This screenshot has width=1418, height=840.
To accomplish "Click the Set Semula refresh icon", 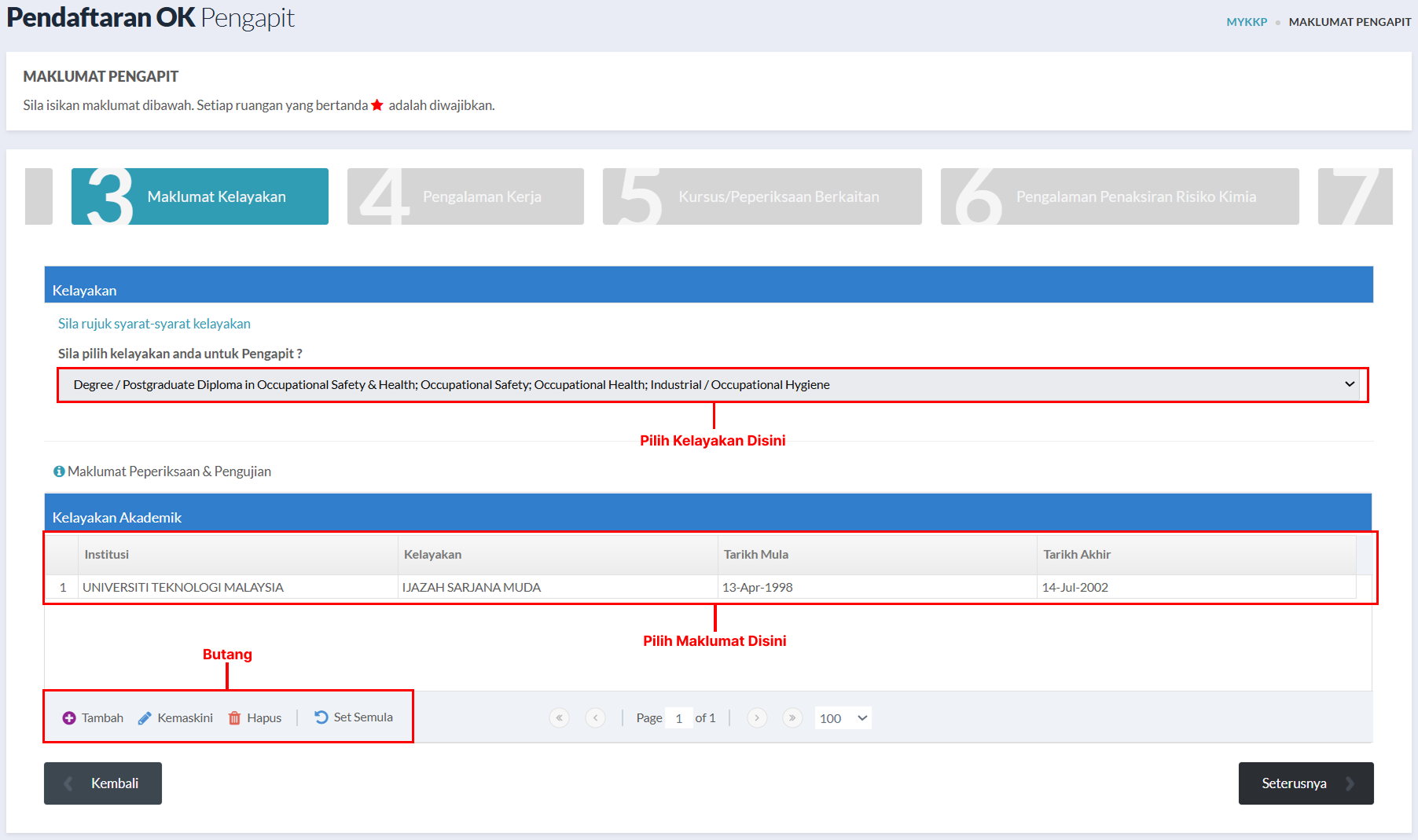I will pos(321,717).
